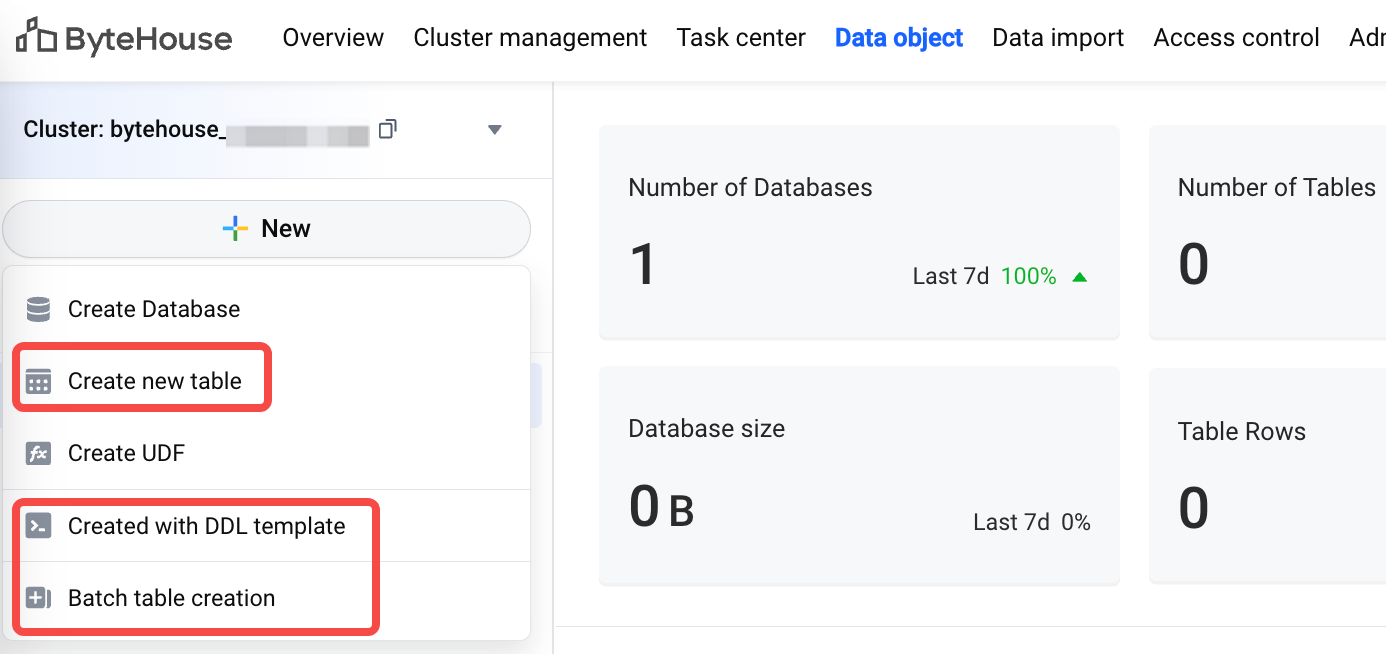Screen dimensions: 1386x654
Task: Click the fx function icon
Action: coord(38,453)
